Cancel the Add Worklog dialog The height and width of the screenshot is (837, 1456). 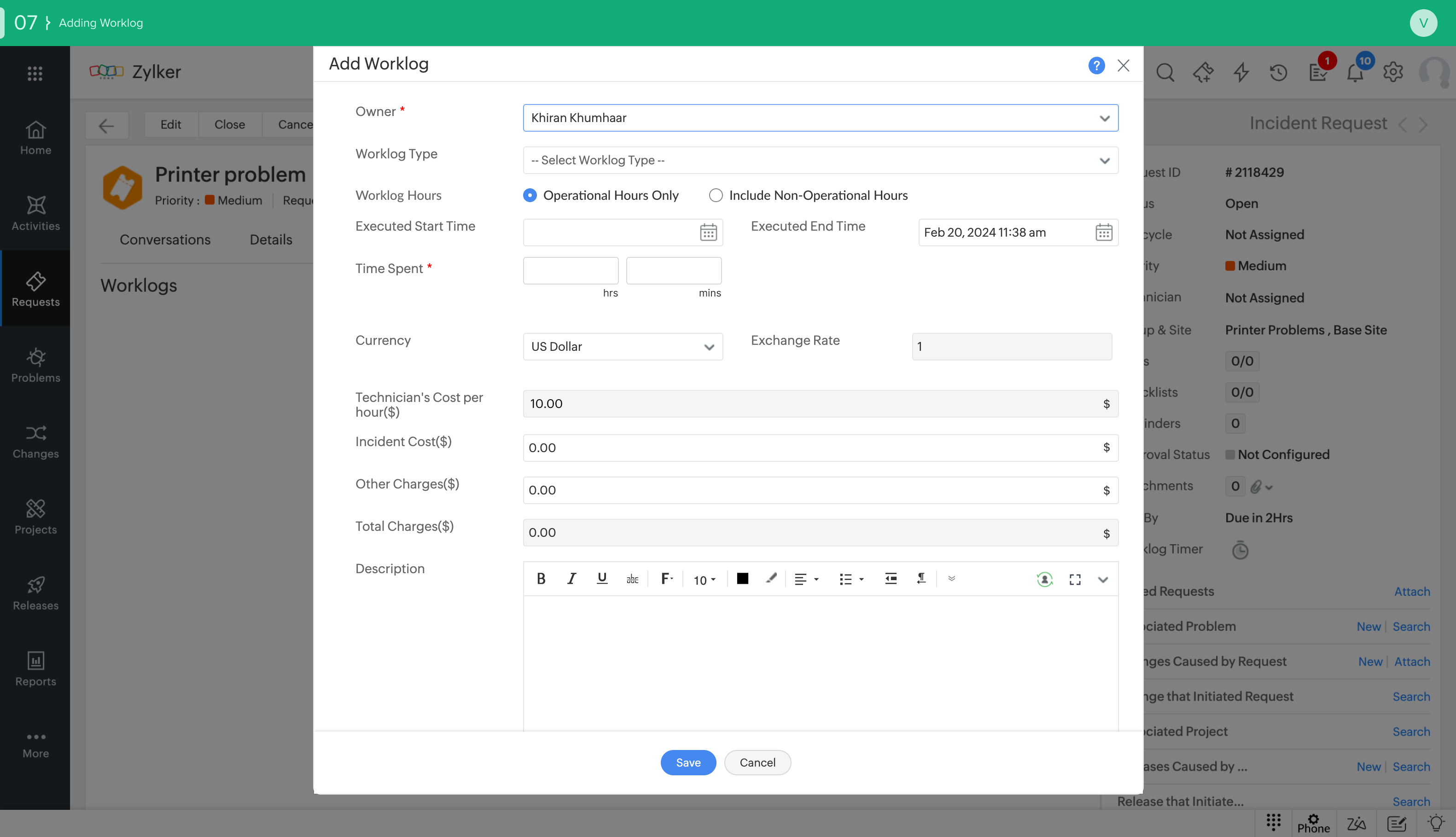757,763
